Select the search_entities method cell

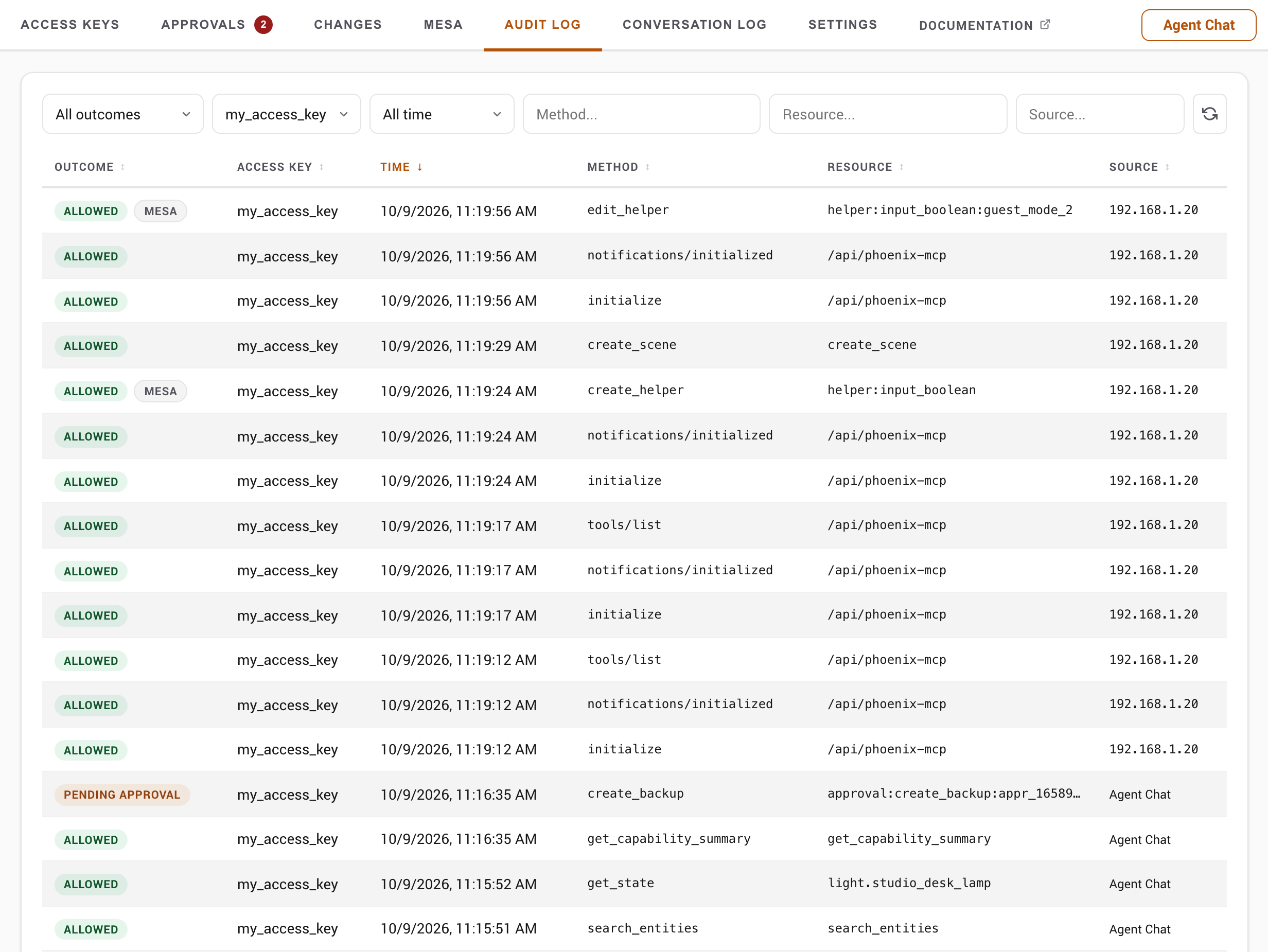(643, 928)
